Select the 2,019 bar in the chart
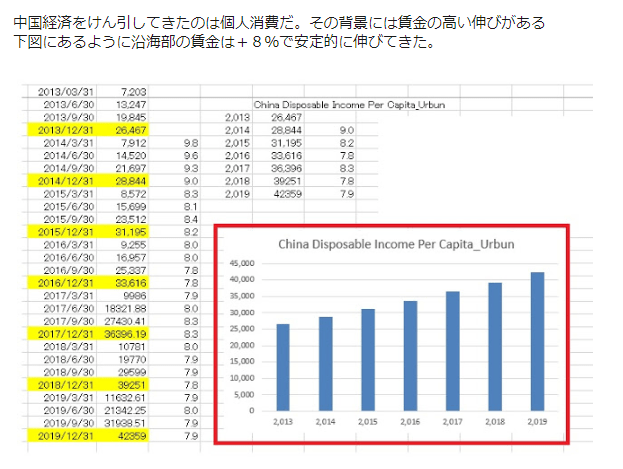Screen dimensions: 623x469 (x=538, y=341)
